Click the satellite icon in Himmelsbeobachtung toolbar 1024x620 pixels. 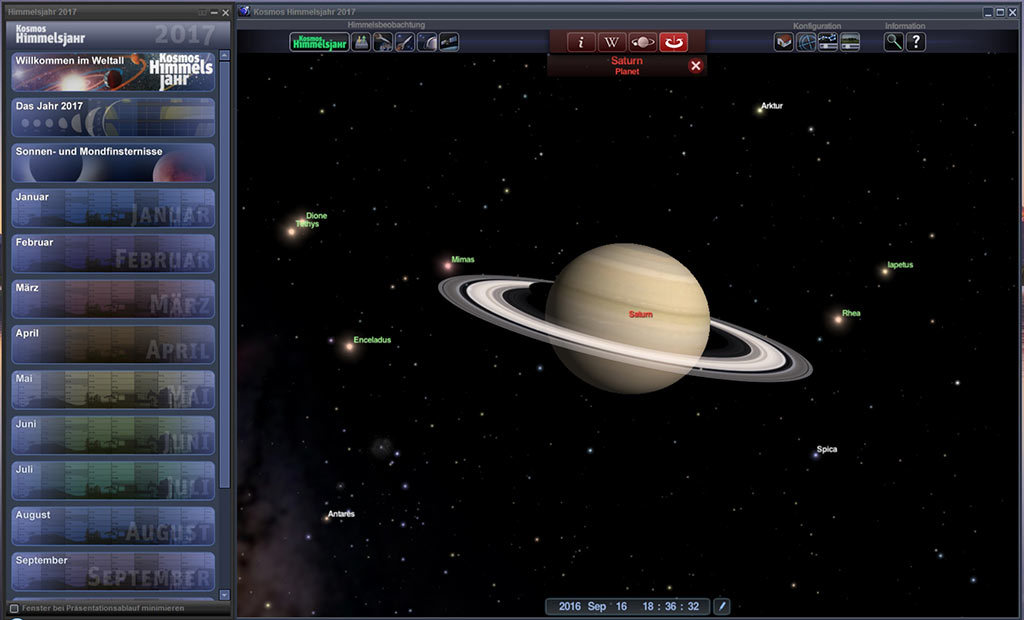click(x=449, y=42)
